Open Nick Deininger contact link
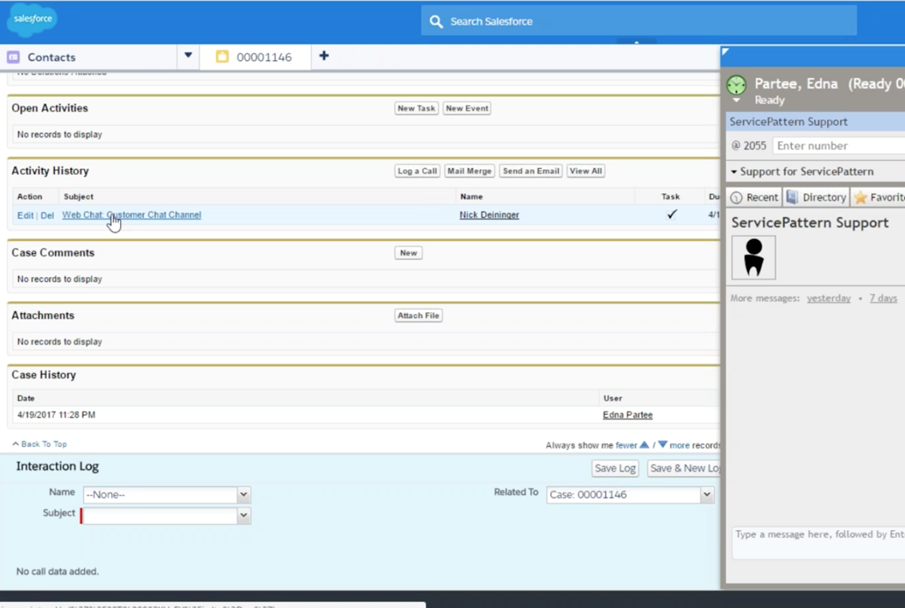Image resolution: width=905 pixels, height=608 pixels. click(x=489, y=215)
